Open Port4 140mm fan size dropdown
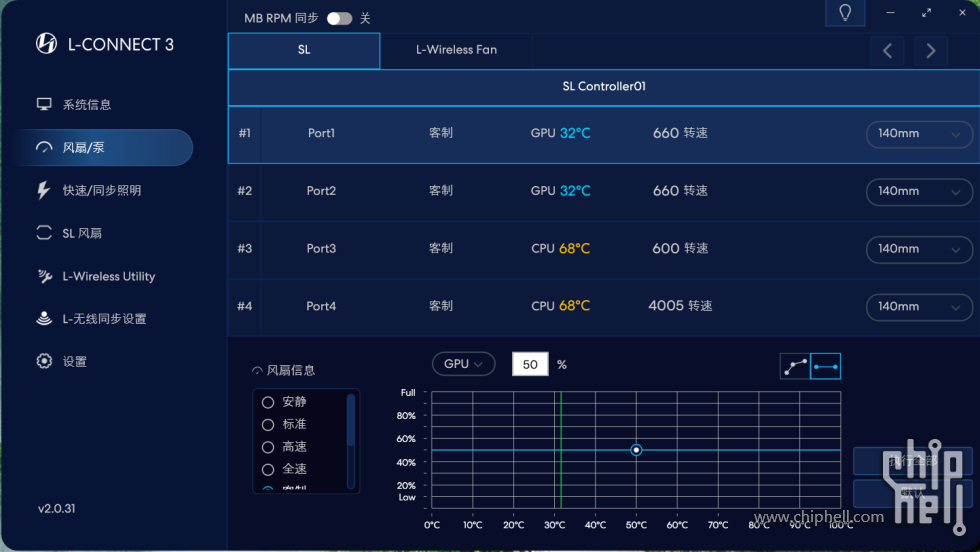This screenshot has width=980, height=552. [919, 307]
